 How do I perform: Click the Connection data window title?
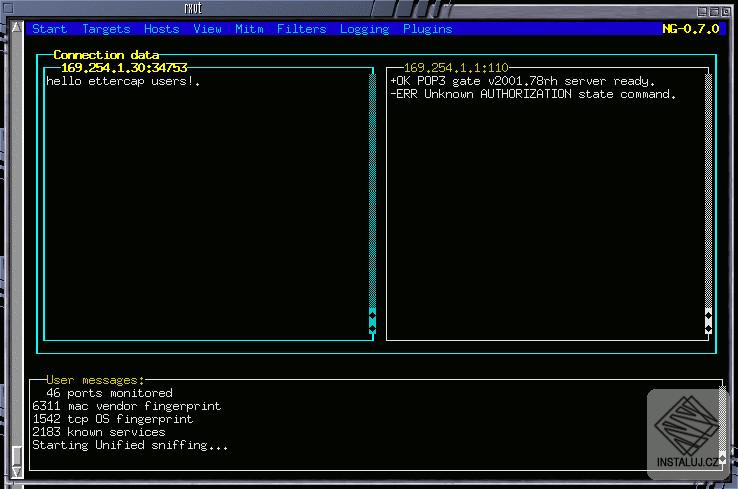point(106,55)
